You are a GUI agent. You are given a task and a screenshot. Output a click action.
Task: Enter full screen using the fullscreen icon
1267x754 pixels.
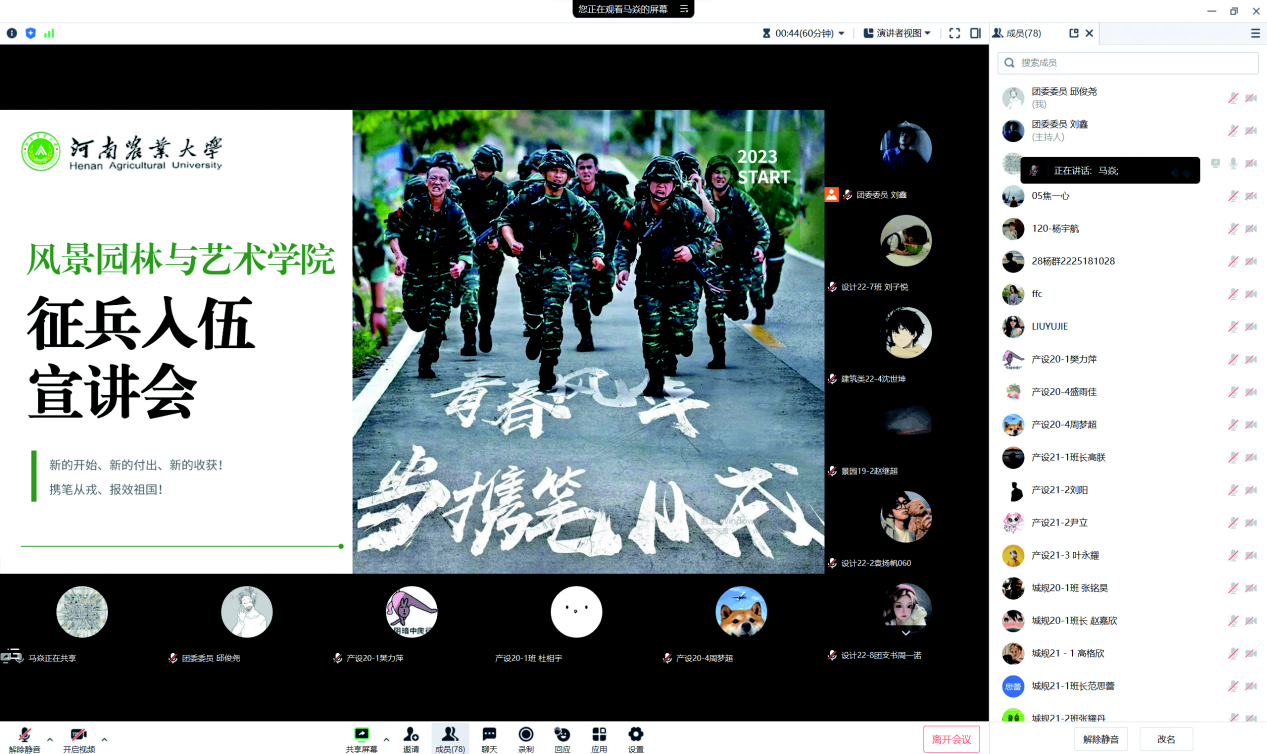pyautogui.click(x=954, y=33)
